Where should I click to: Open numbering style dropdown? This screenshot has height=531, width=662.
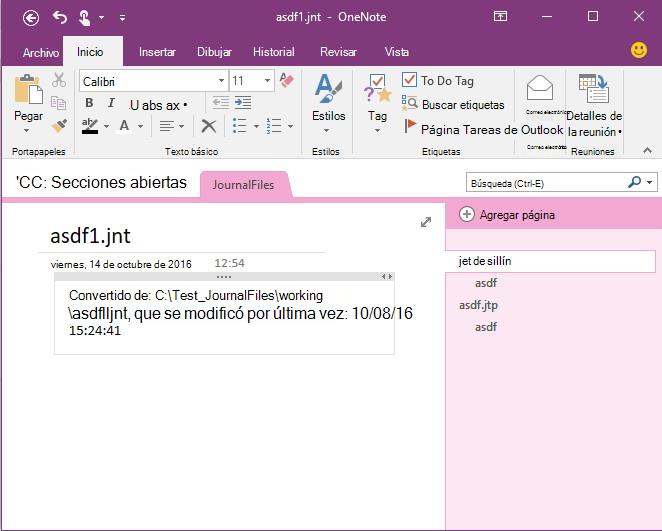pyautogui.click(x=290, y=126)
